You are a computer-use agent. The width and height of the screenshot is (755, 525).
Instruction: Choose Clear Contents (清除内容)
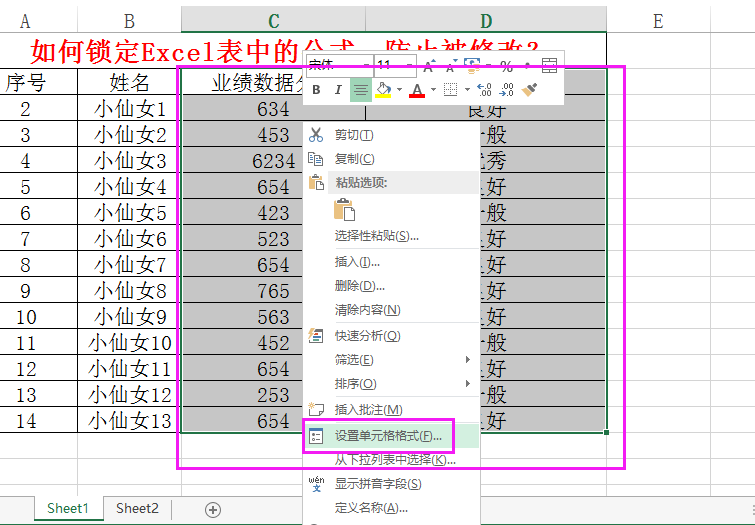pyautogui.click(x=391, y=310)
